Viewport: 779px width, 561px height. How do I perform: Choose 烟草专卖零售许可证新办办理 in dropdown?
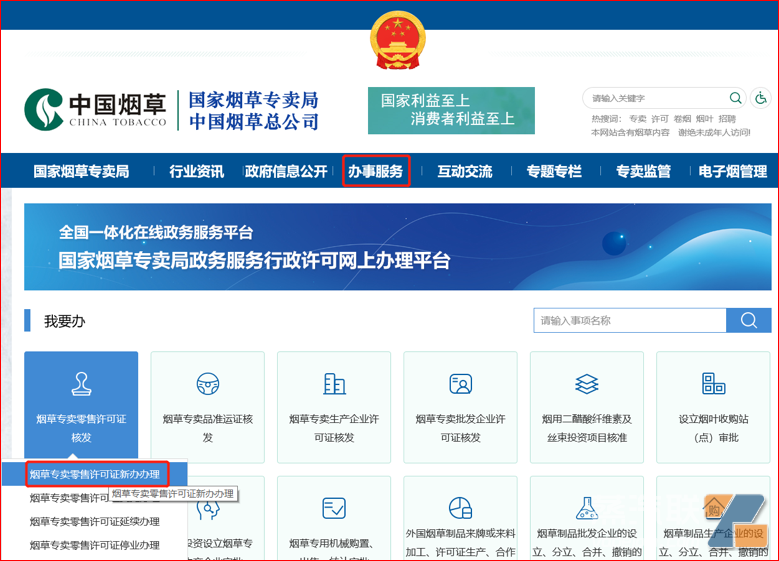(x=94, y=474)
